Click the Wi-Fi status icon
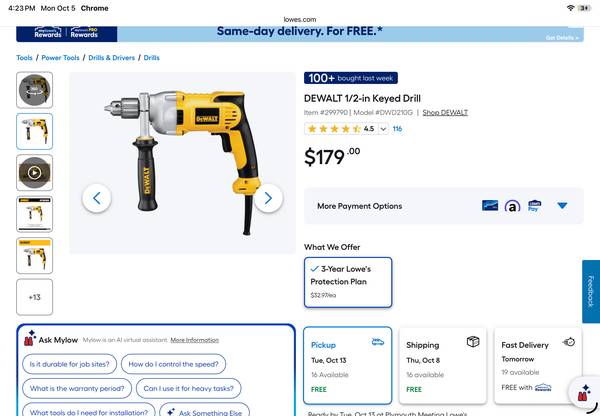The width and height of the screenshot is (600, 416). [x=570, y=8]
